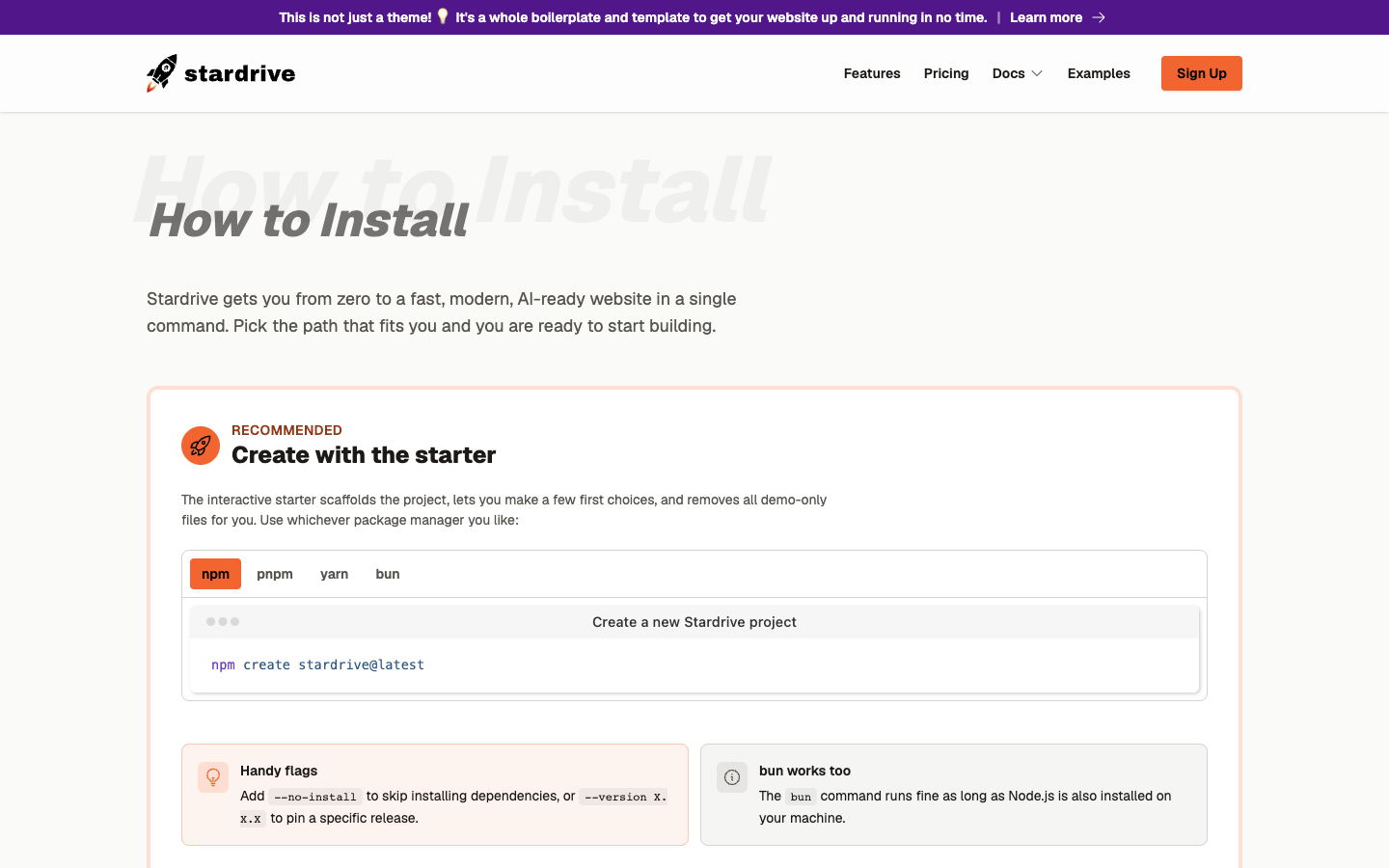
Task: Click the npm create stardrive@latest command
Action: point(318,665)
